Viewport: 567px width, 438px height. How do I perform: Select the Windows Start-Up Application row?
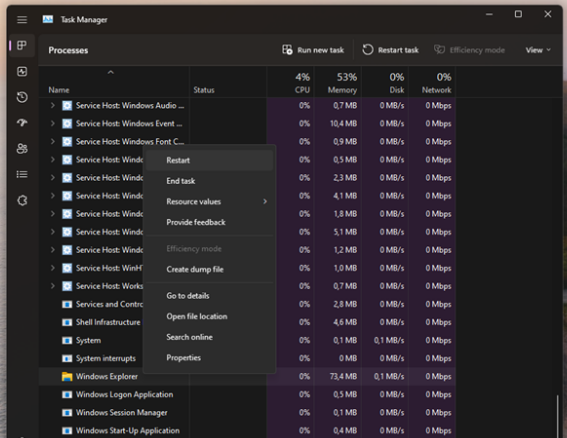(x=247, y=431)
